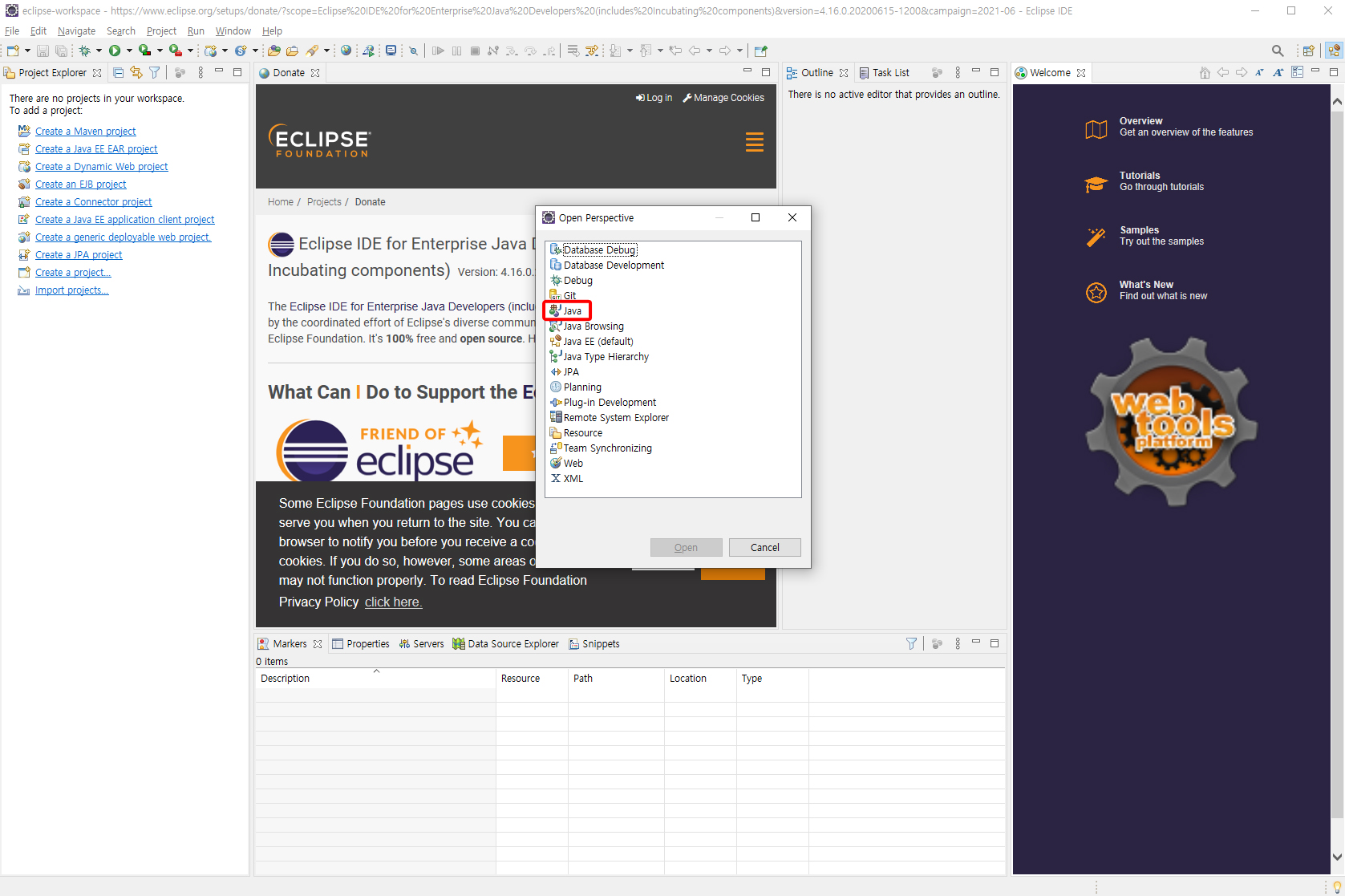Switch to the Task List tab

click(x=884, y=72)
